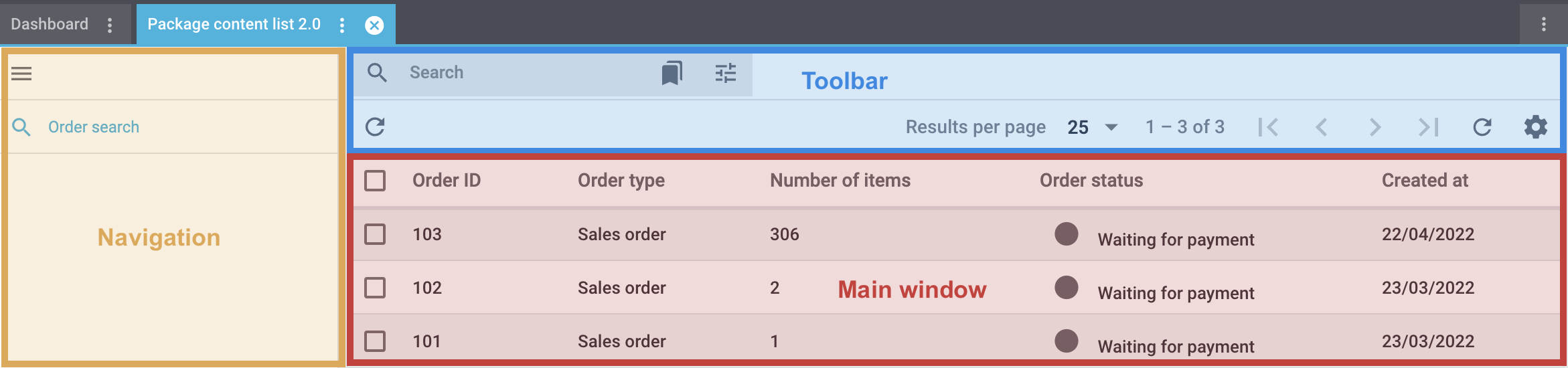Click the hamburger menu icon in navigation
This screenshot has height=368, width=1568.
[21, 74]
